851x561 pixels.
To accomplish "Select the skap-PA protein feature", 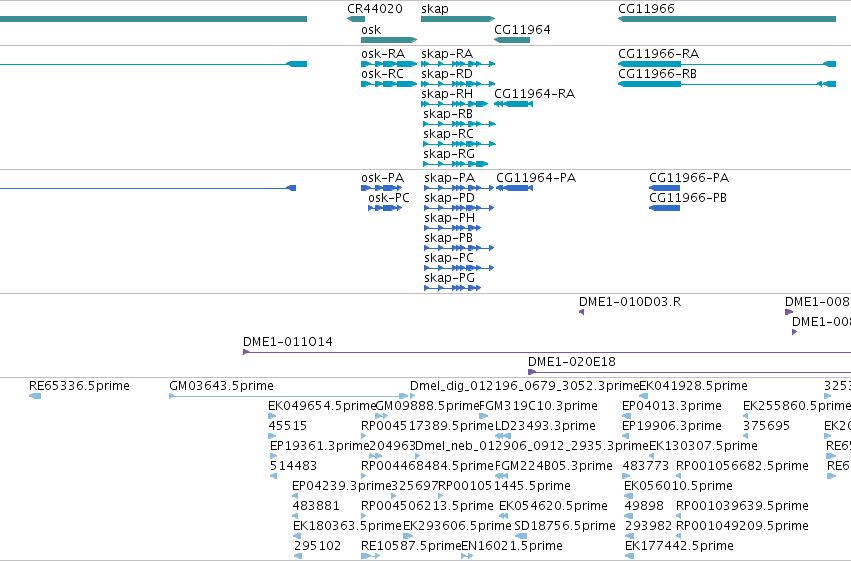I will (459, 188).
